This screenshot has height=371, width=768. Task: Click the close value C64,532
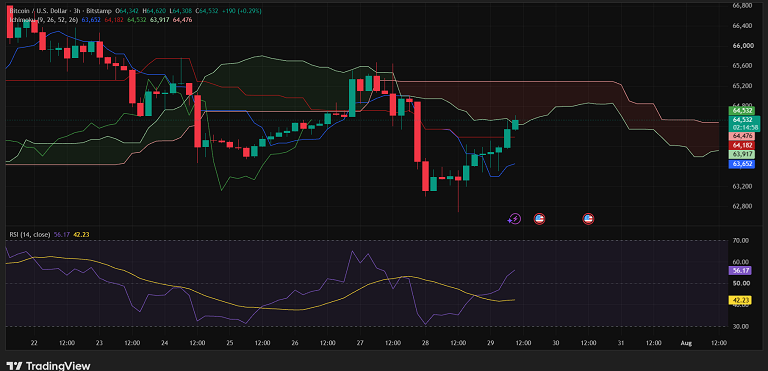(x=207, y=11)
